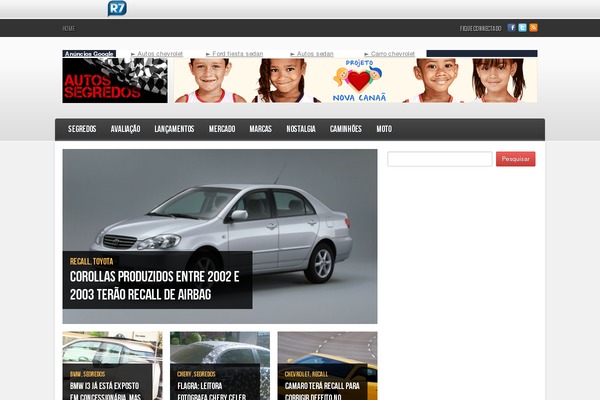Viewport: 600px width, 400px height.
Task: Open the 'Camaro terá recall' headline
Action: pos(322,391)
